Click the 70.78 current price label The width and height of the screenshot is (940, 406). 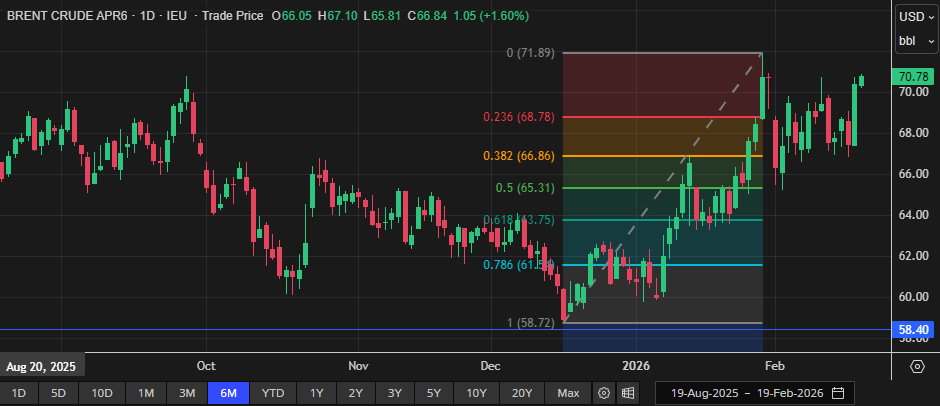915,77
